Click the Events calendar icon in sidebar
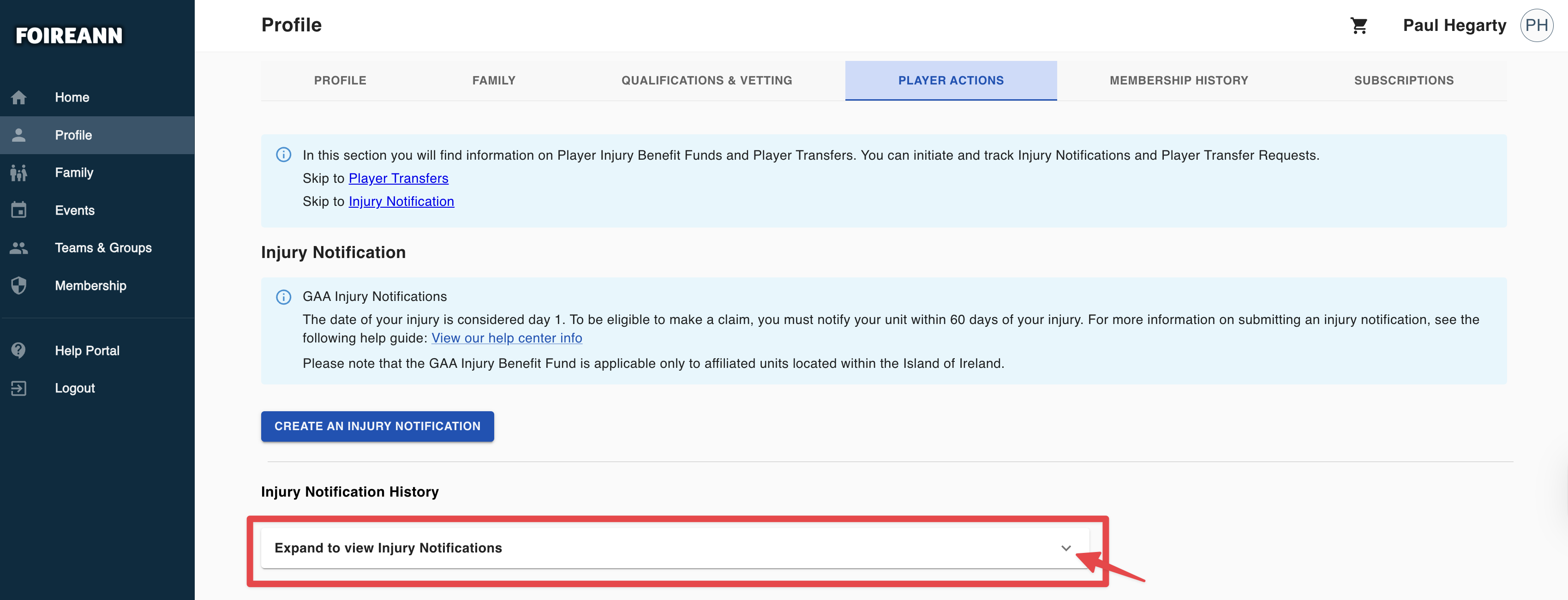Screen dimensions: 1568x600 click(19, 210)
